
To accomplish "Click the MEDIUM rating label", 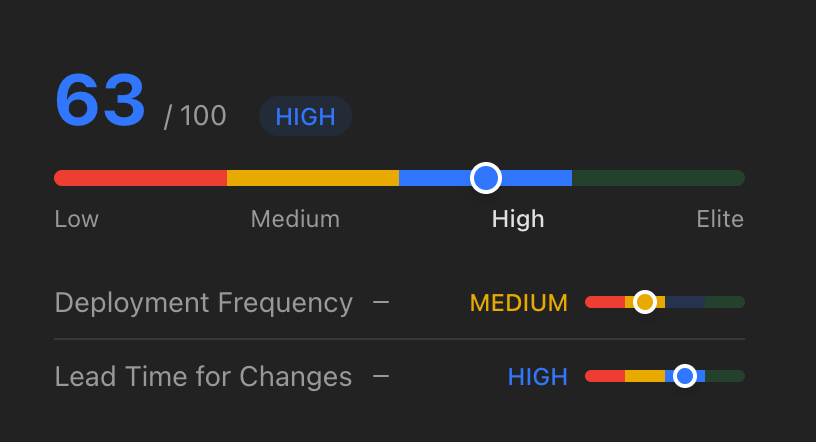I will [x=518, y=302].
